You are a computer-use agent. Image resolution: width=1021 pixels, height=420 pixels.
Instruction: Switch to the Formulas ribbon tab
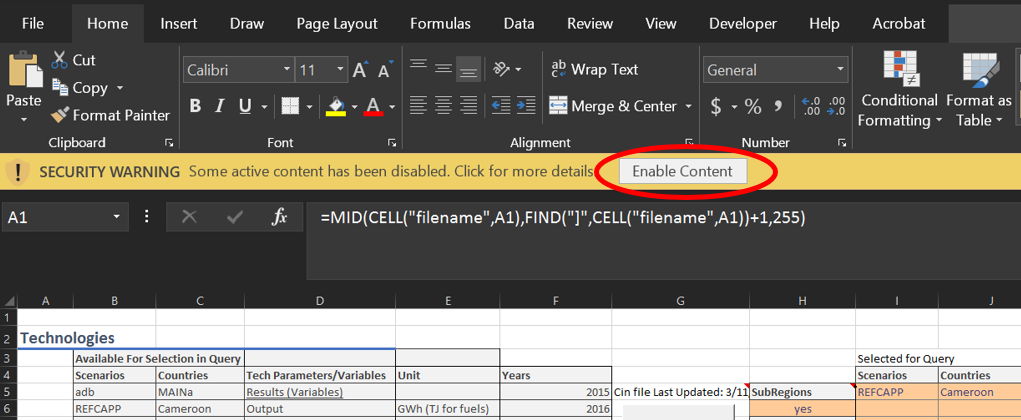[440, 24]
